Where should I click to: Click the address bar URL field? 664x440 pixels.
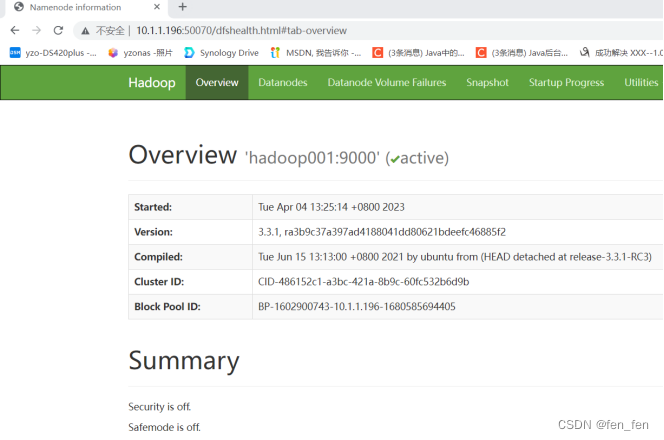(241, 30)
